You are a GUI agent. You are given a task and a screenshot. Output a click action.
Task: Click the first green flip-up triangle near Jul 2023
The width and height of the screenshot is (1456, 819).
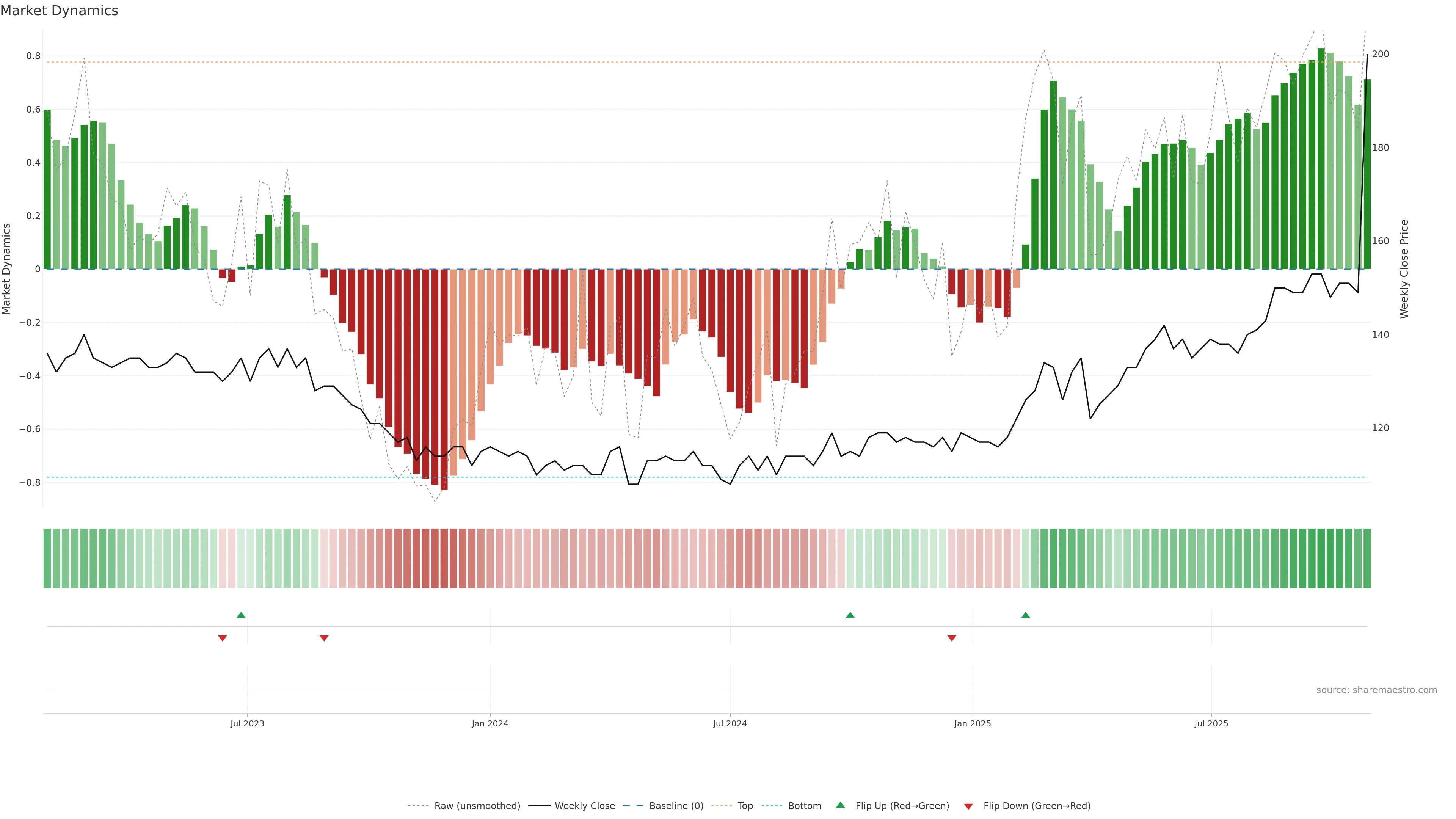pos(241,615)
